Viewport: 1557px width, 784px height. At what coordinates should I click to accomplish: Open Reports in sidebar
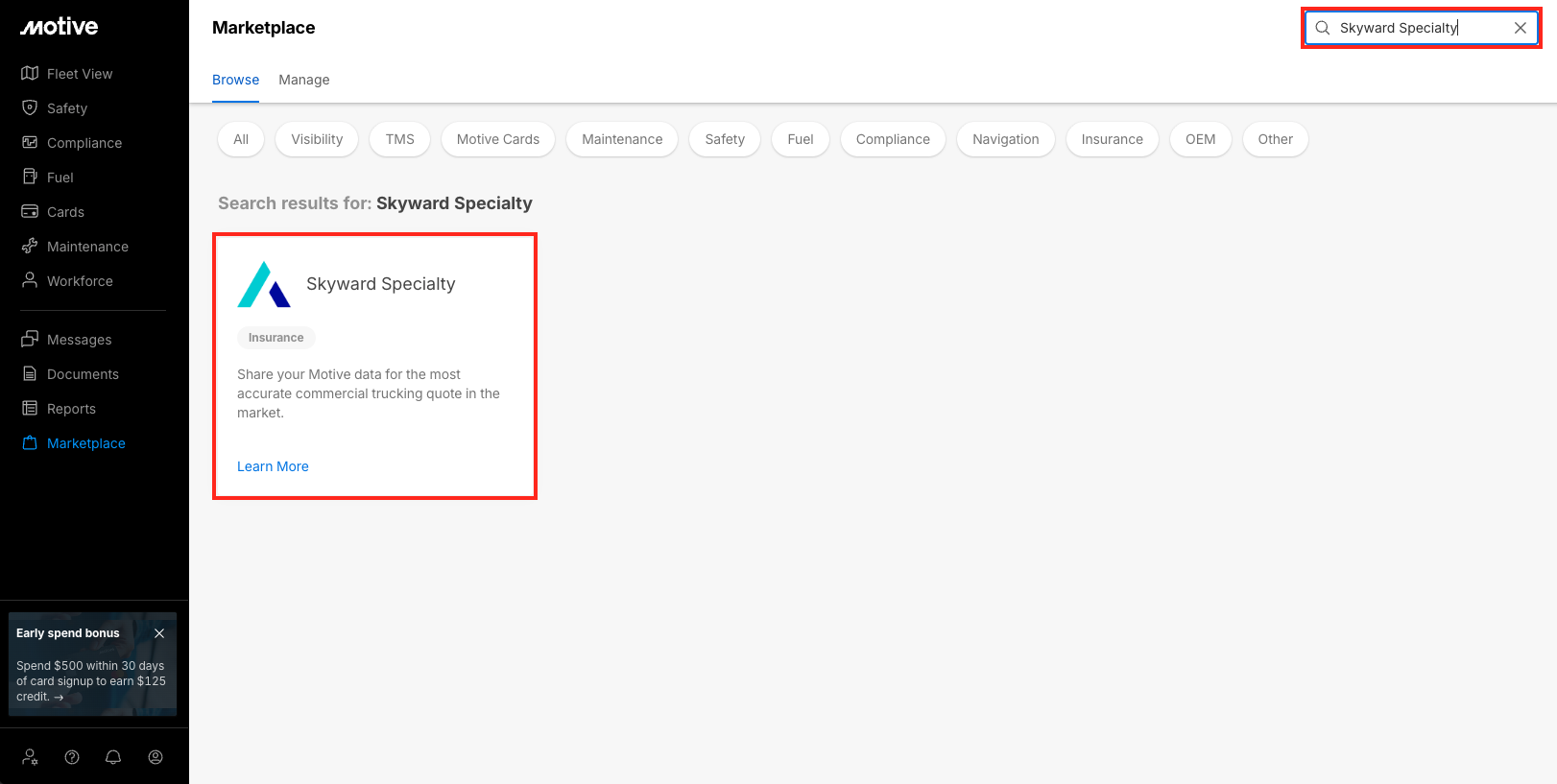tap(72, 409)
